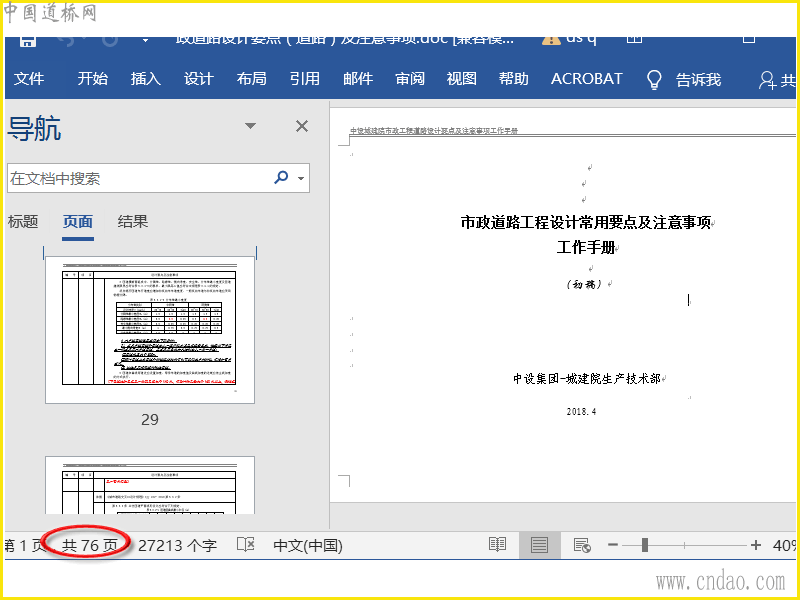Click the 共 76 页 page count
This screenshot has height=600, width=800.
[x=90, y=545]
